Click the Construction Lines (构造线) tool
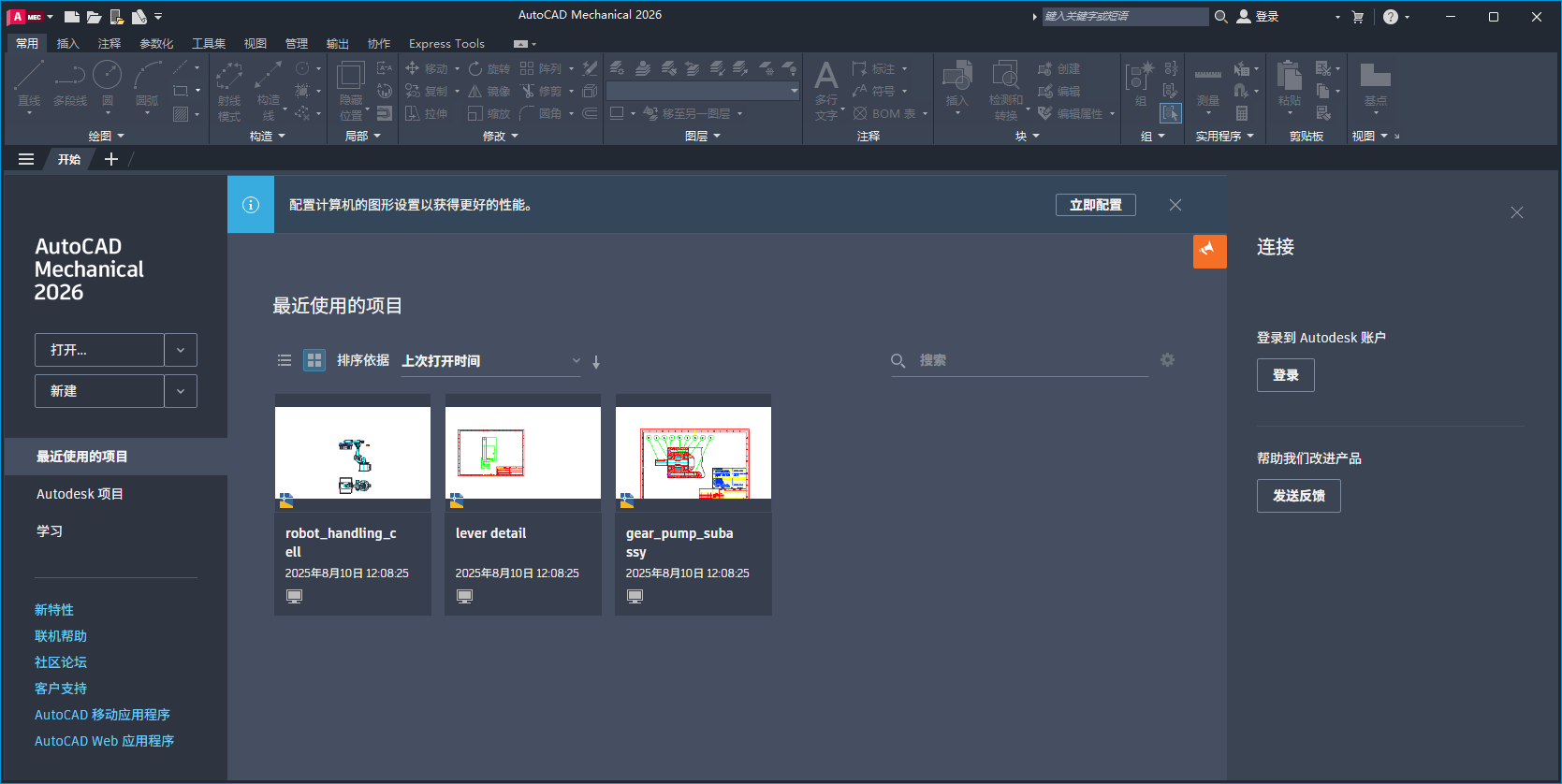 [269, 90]
